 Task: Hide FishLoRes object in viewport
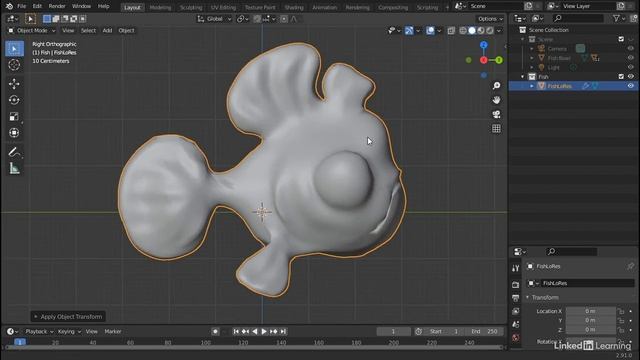631,86
